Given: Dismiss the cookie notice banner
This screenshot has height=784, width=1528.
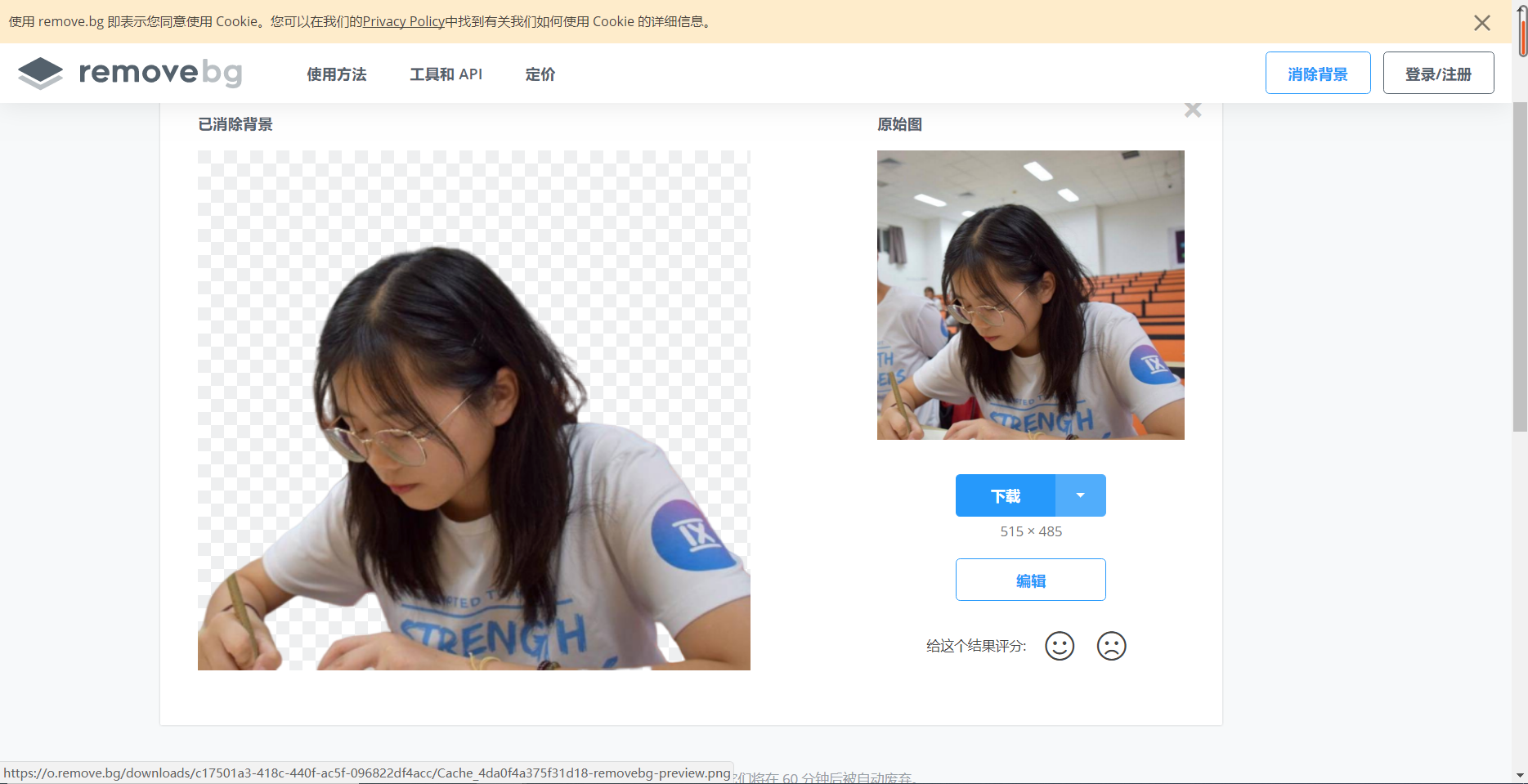Looking at the screenshot, I should click(x=1482, y=23).
